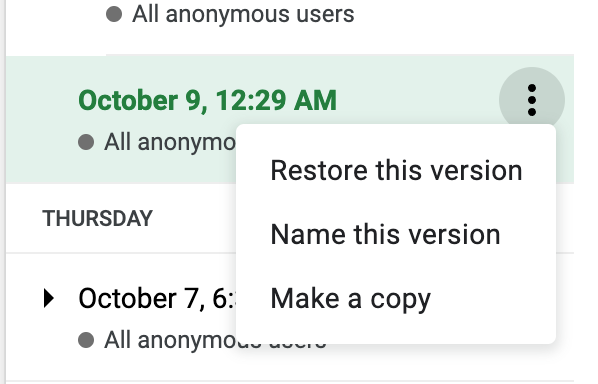The height and width of the screenshot is (384, 598).
Task: Choose Restore this version from the menu
Action: [396, 170]
